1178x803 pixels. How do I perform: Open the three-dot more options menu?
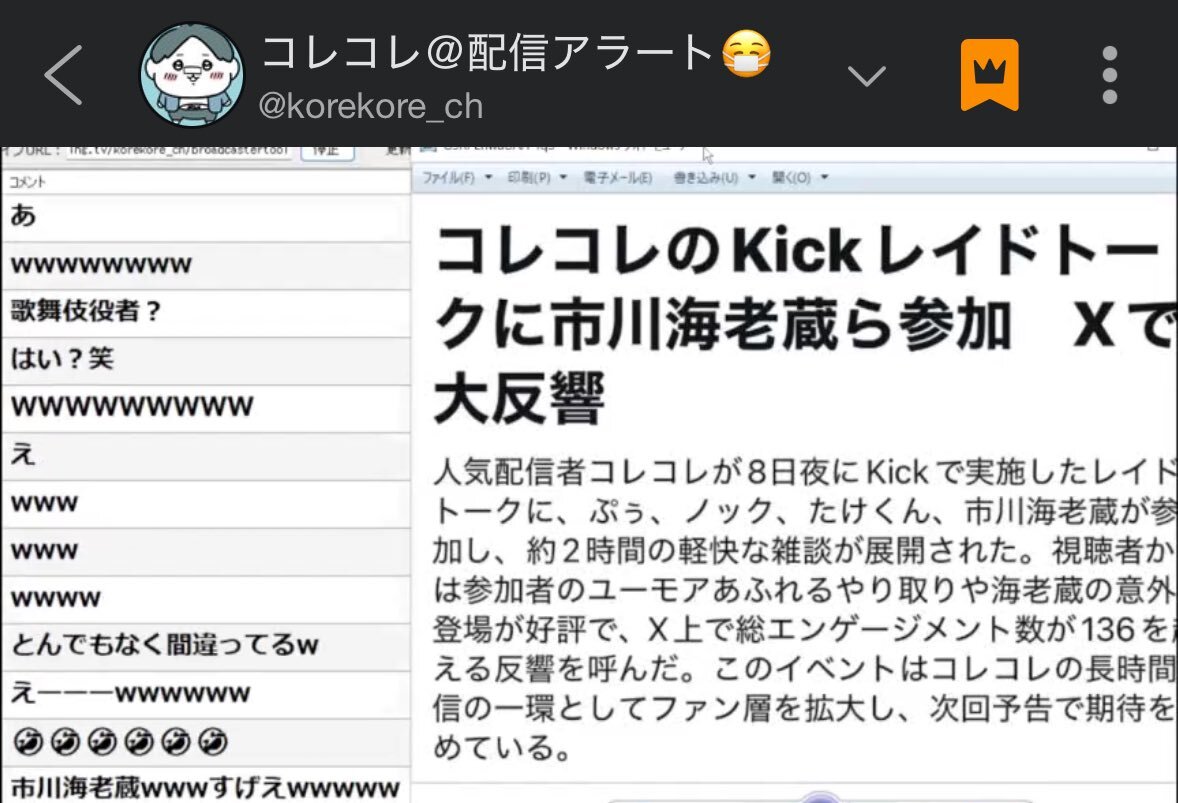(x=1110, y=75)
